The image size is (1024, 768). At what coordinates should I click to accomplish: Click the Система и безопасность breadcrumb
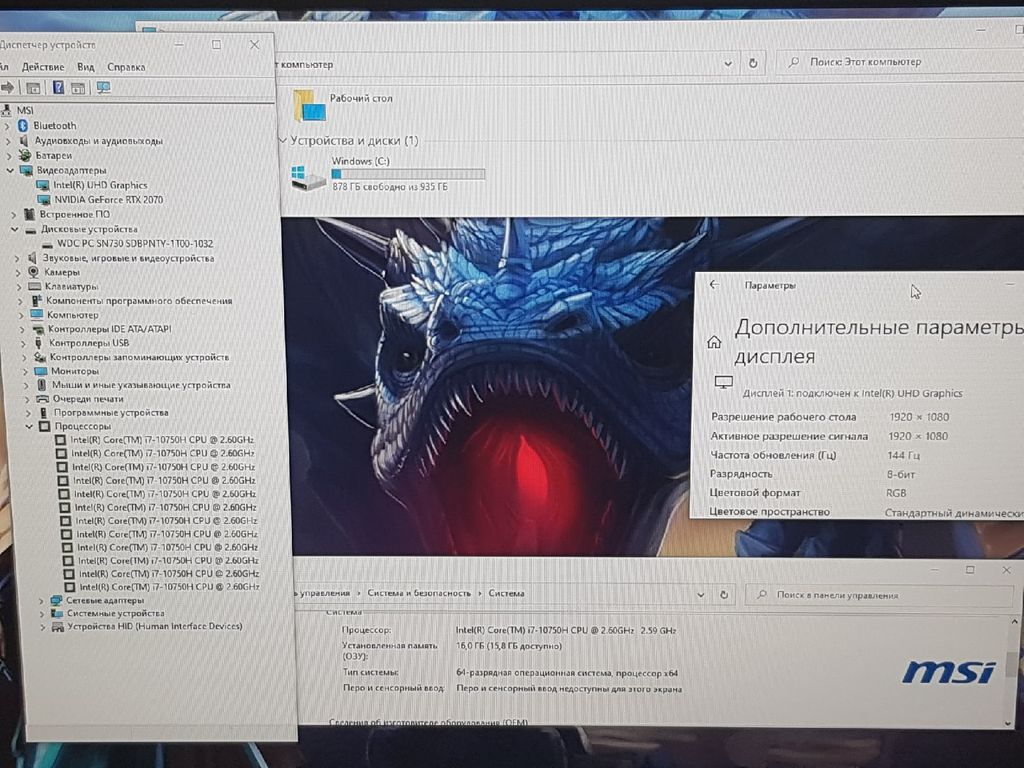point(419,593)
